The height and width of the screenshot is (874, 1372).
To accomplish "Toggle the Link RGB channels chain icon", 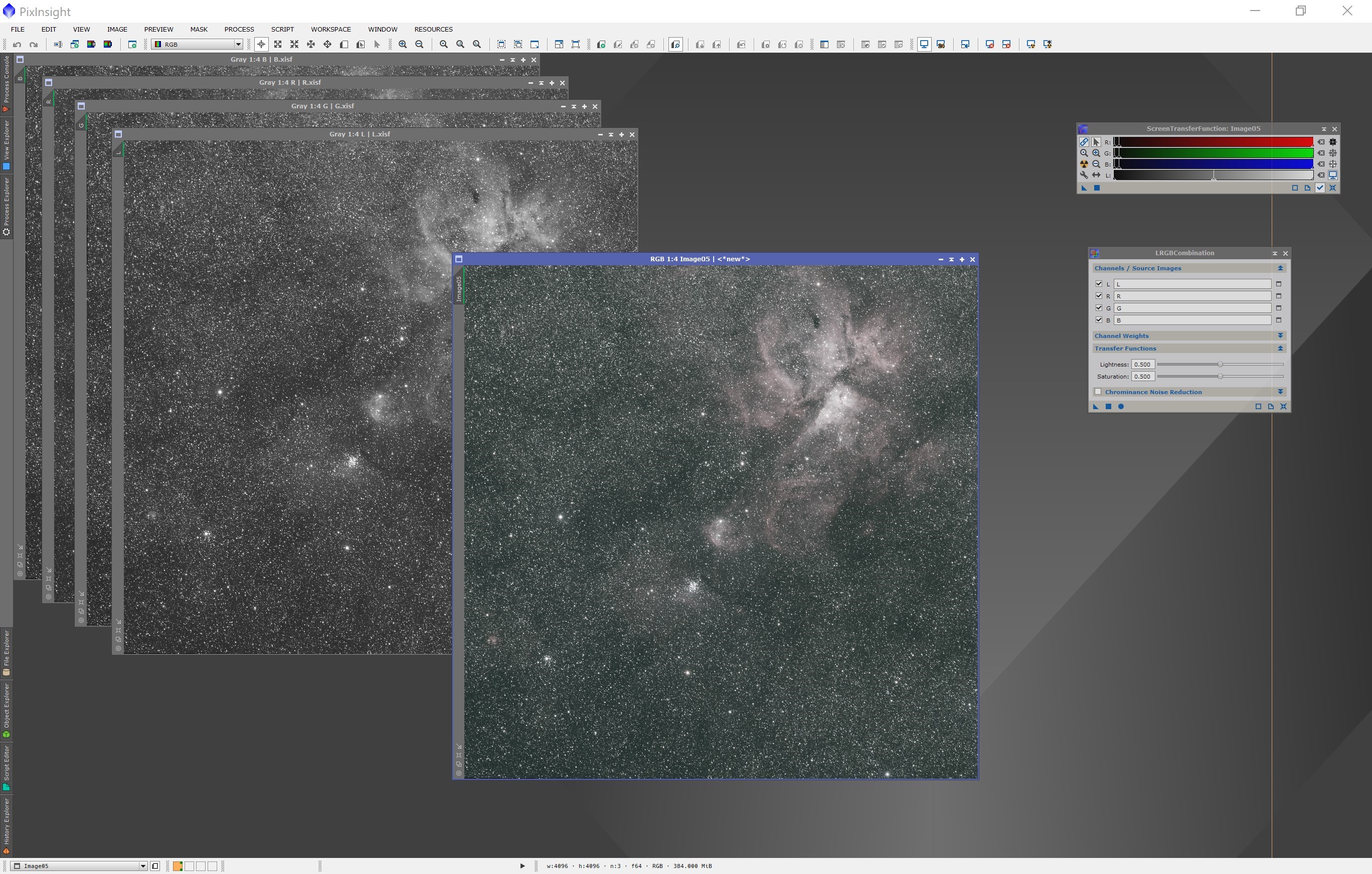I will click(1084, 142).
